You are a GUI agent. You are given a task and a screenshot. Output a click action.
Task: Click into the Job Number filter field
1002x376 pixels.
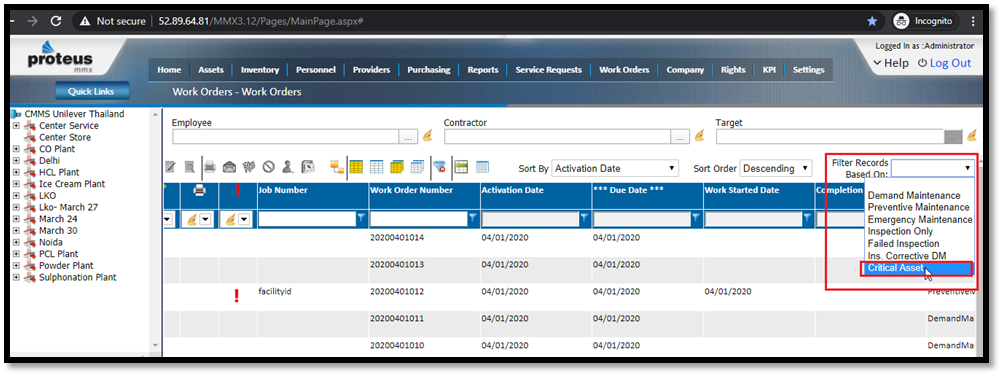307,219
